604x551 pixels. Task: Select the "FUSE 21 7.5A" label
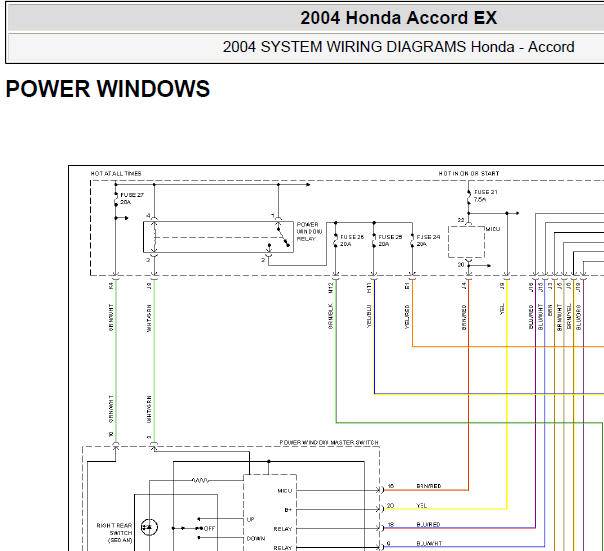tap(485, 196)
